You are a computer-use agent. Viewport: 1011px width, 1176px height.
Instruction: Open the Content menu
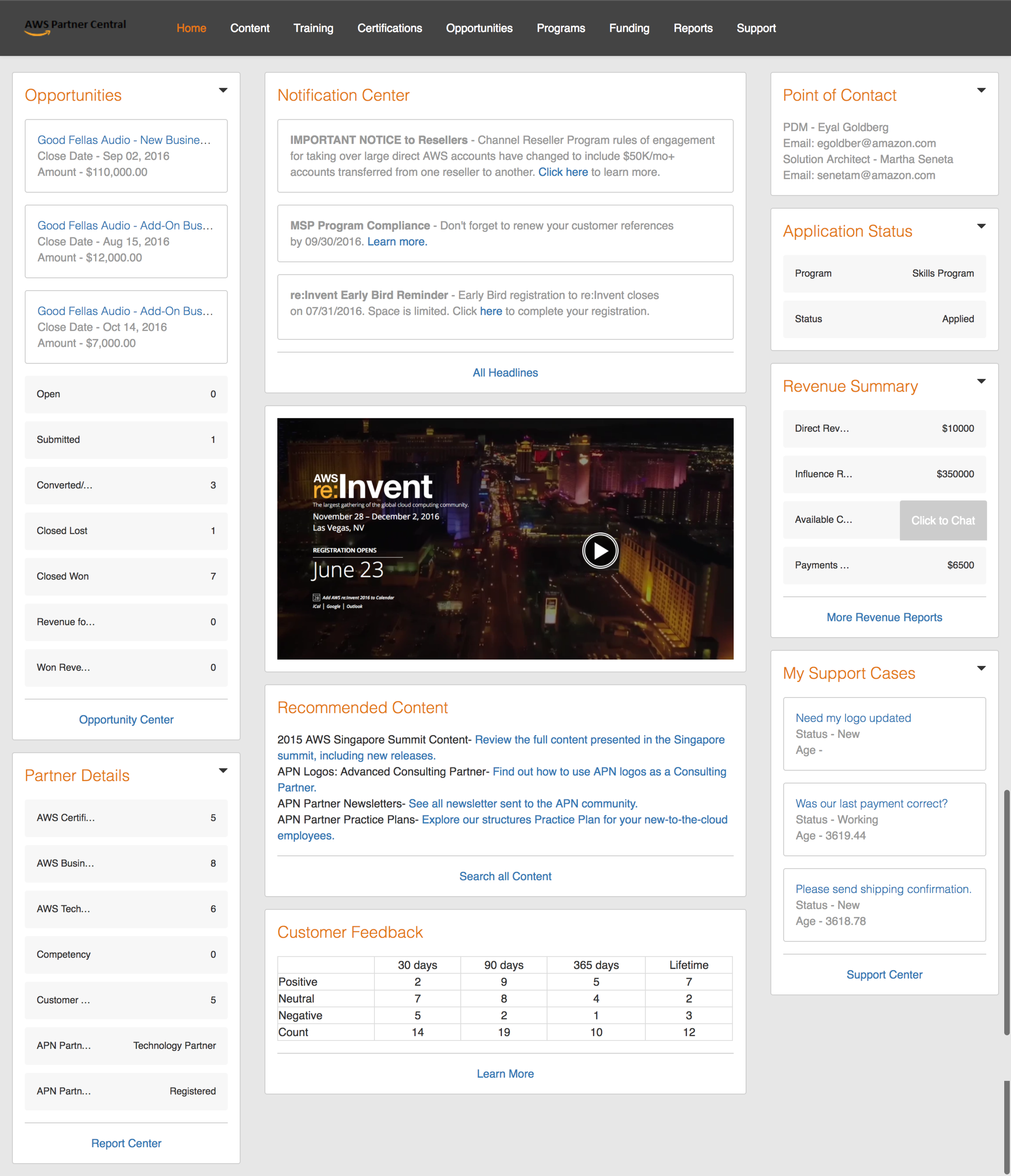tap(250, 28)
